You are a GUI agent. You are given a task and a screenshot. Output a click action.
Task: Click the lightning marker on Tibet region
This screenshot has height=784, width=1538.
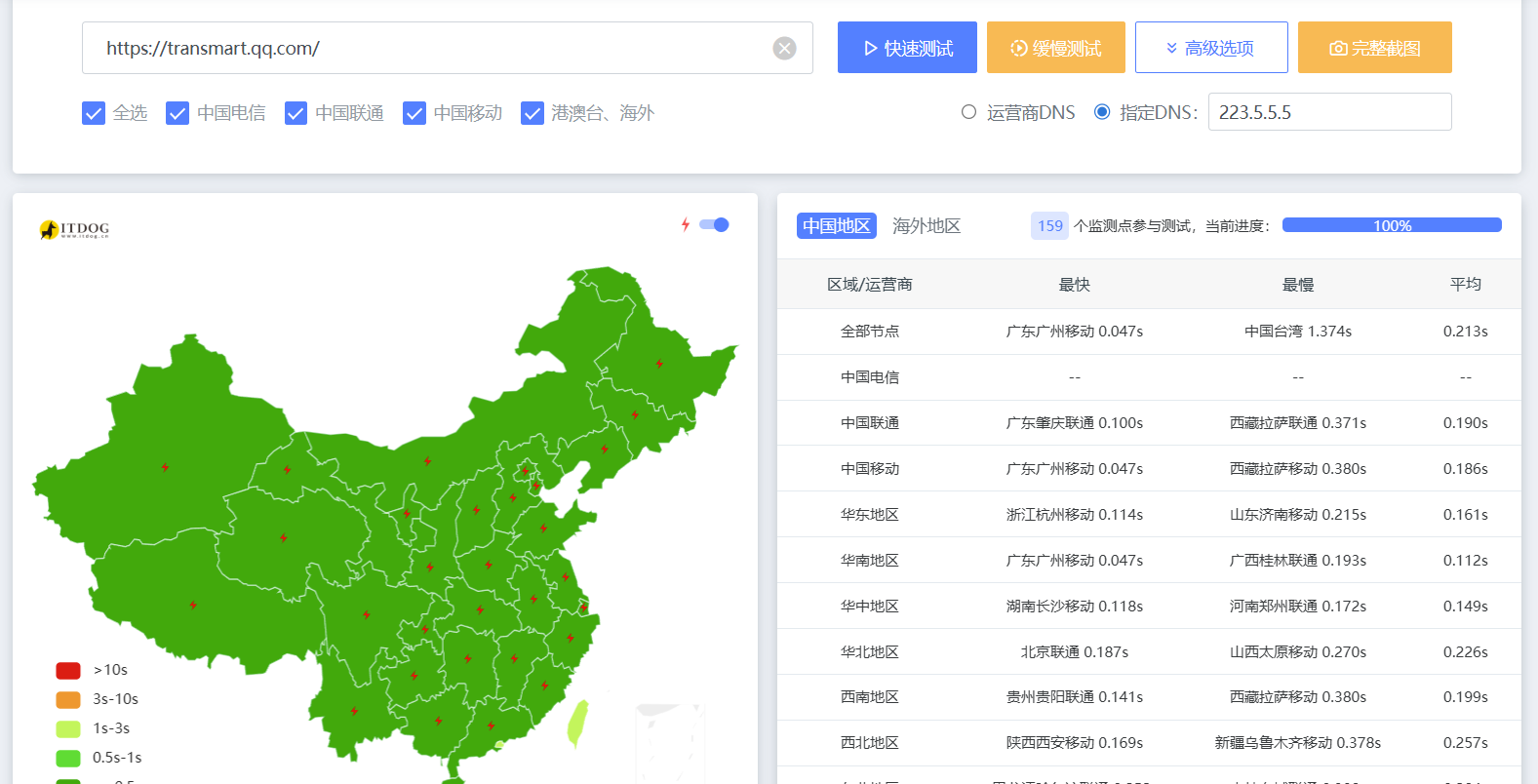coord(193,606)
